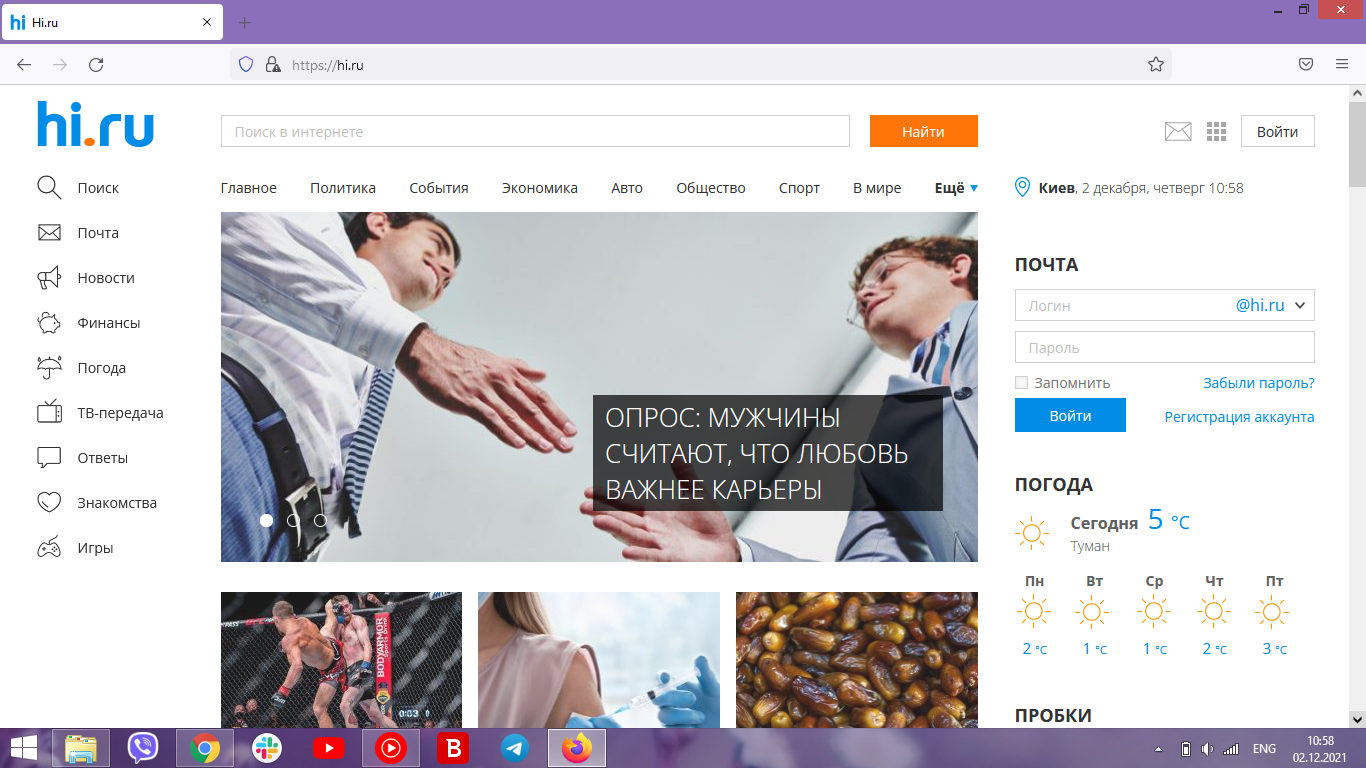Select the Экономика tab
The width and height of the screenshot is (1366, 768).
pyautogui.click(x=540, y=187)
